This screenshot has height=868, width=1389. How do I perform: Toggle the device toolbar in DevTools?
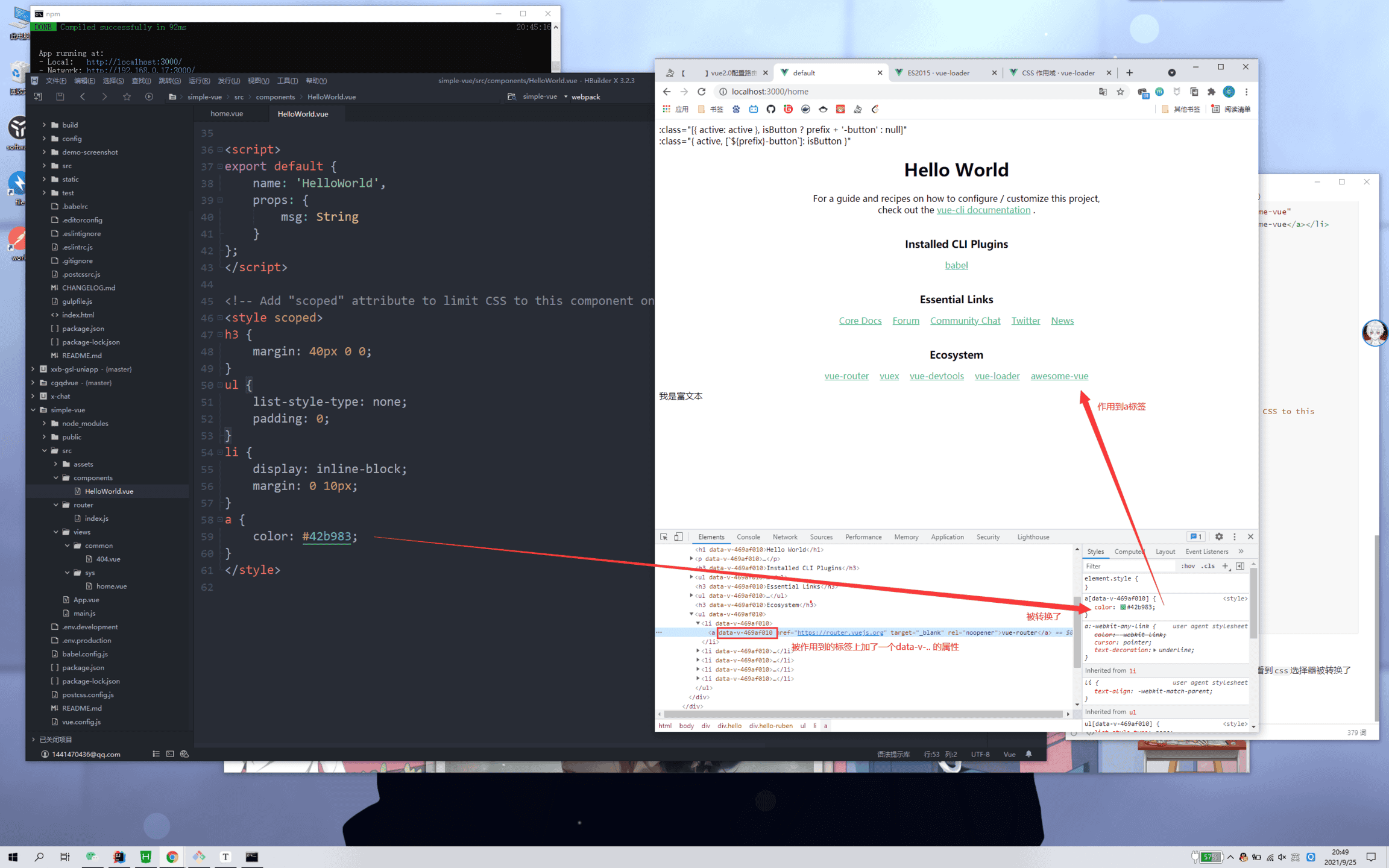tap(678, 536)
